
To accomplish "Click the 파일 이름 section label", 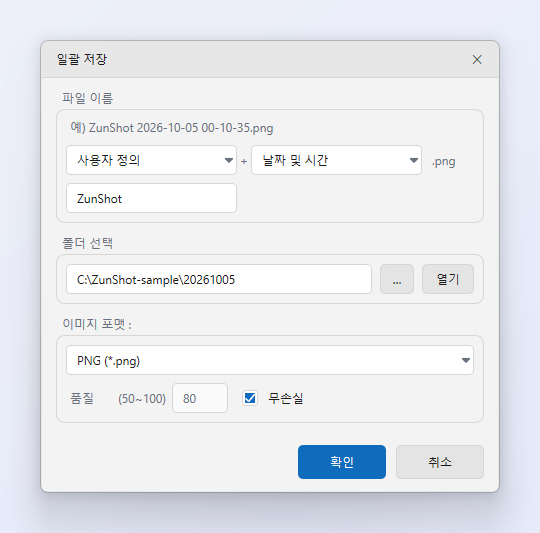I will (87, 98).
